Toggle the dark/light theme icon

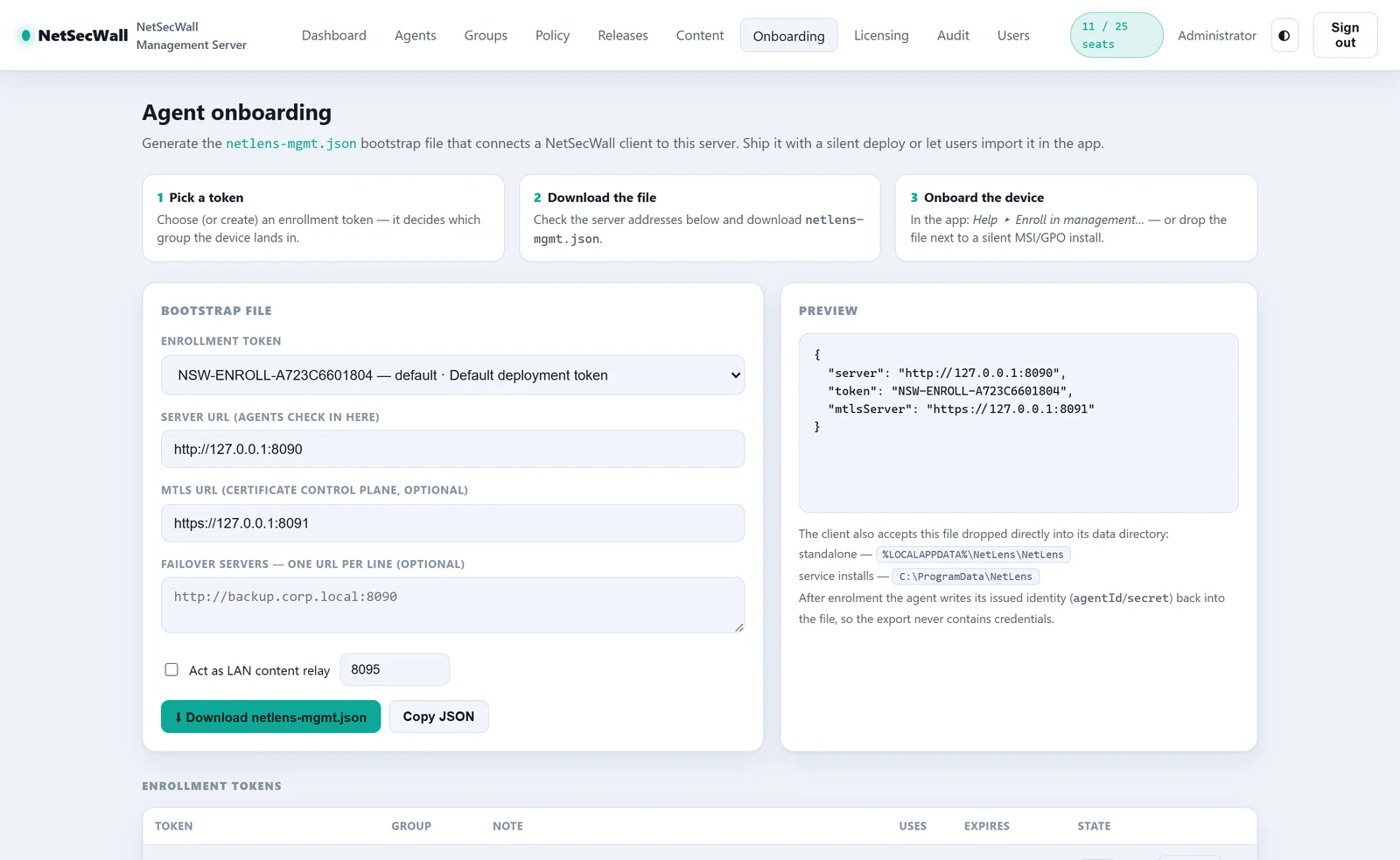[1284, 36]
